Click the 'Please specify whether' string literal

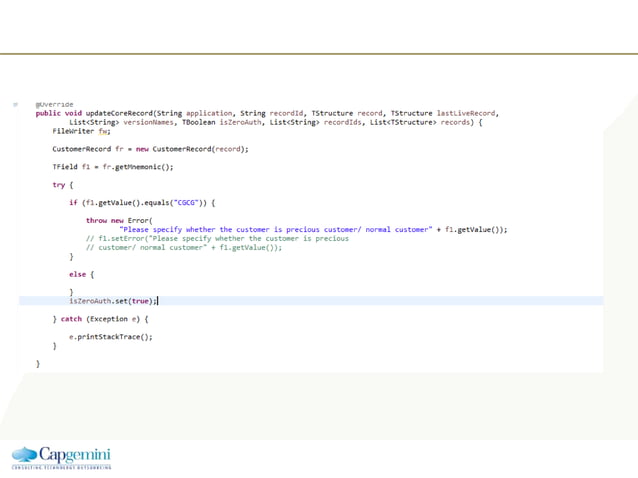tap(275, 229)
